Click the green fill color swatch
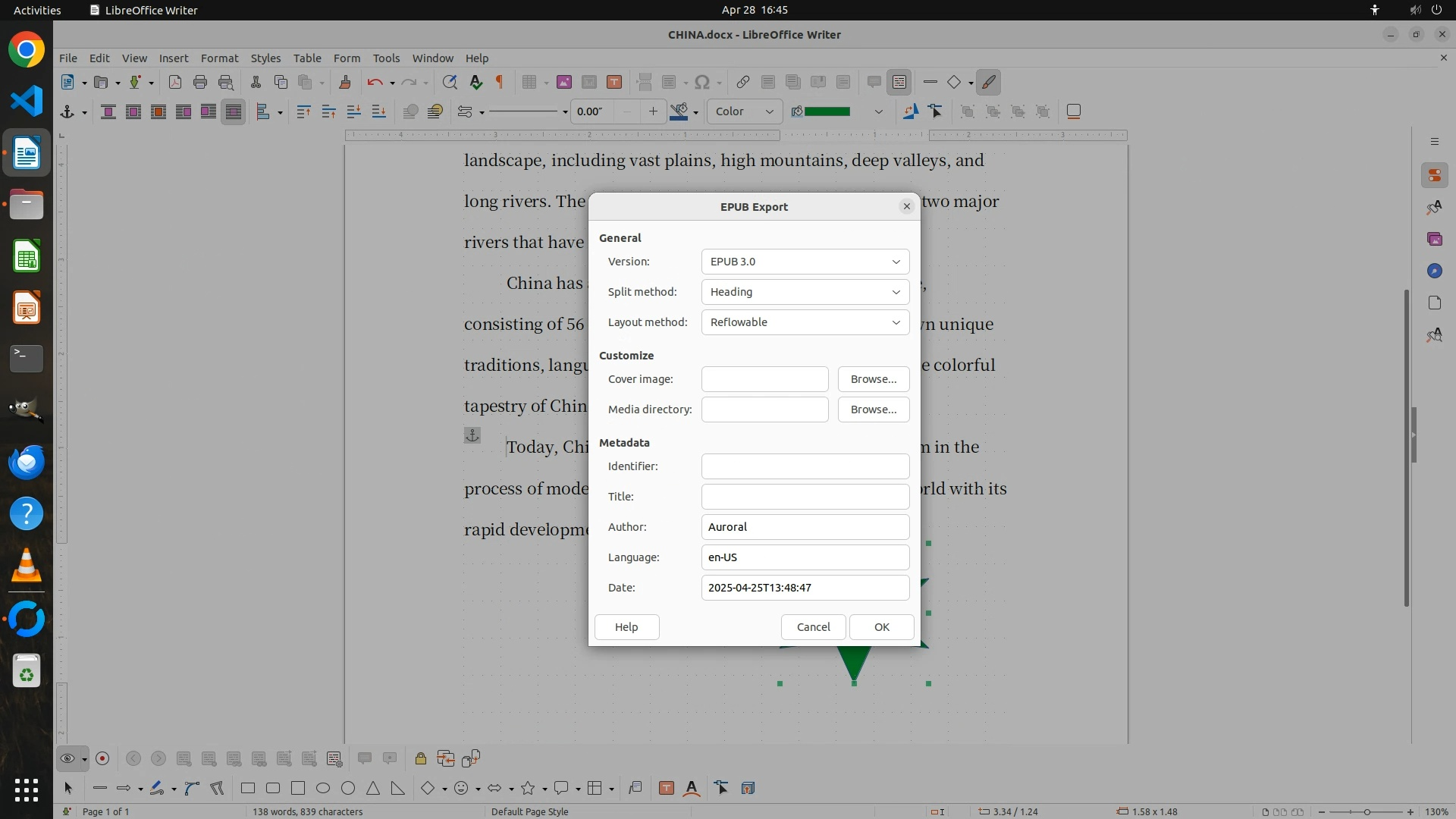This screenshot has height=819, width=1456. [x=827, y=111]
